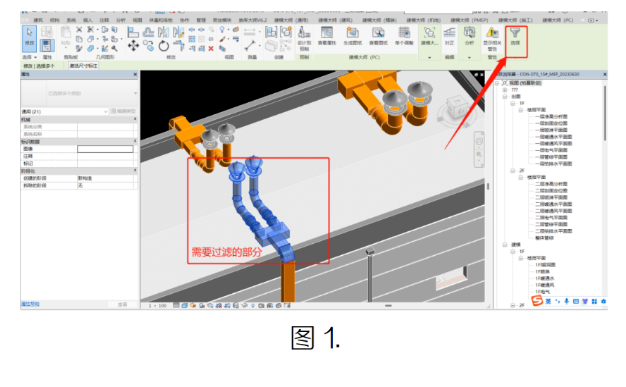The height and width of the screenshot is (387, 626).
Task: Click the Trim/Extend to corner icon
Action: (179, 46)
